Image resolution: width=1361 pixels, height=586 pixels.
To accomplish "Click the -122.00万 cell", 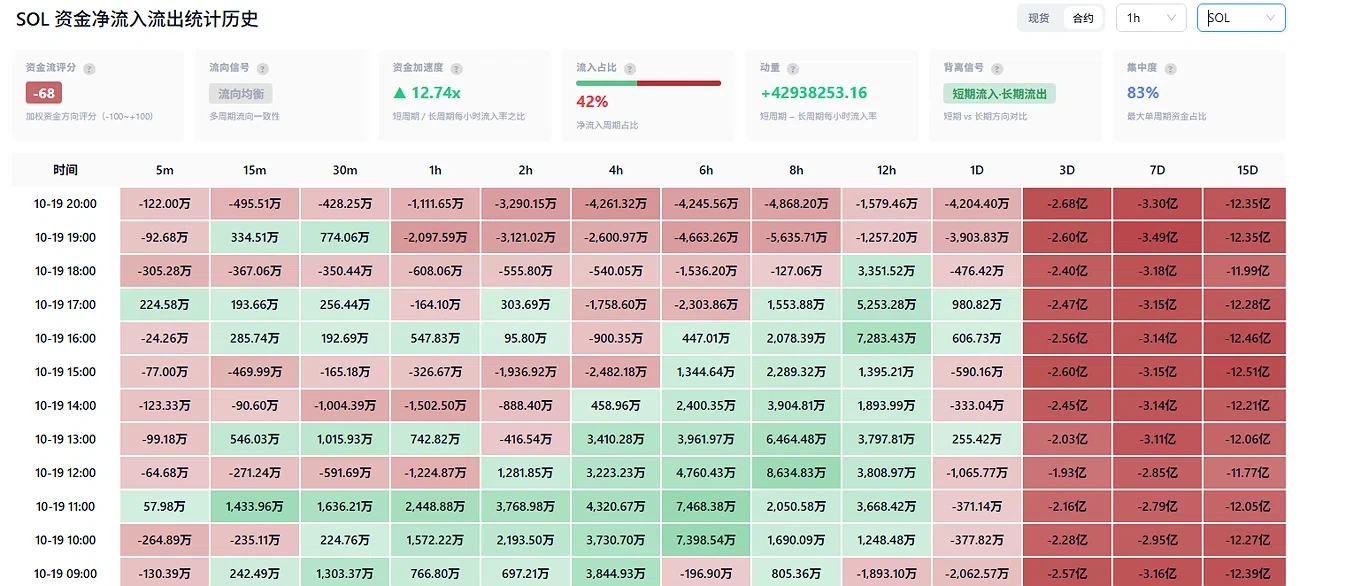I will 165,204.
